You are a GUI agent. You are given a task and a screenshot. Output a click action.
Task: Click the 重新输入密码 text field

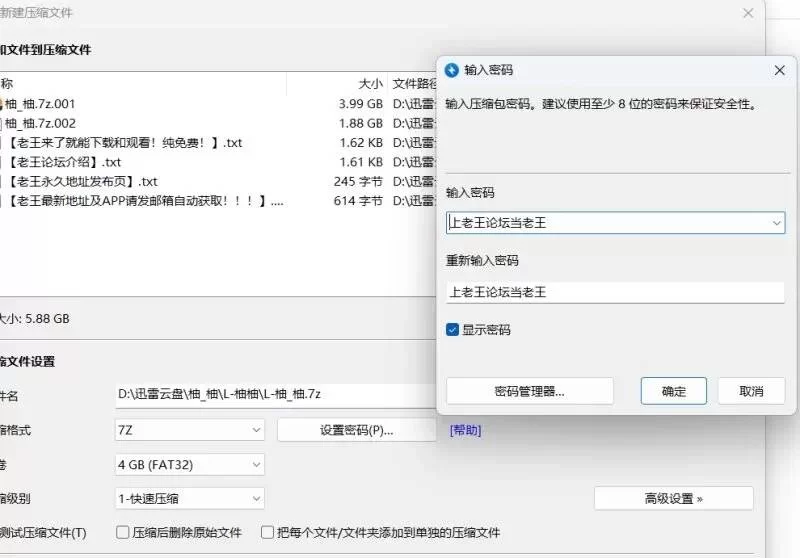615,292
